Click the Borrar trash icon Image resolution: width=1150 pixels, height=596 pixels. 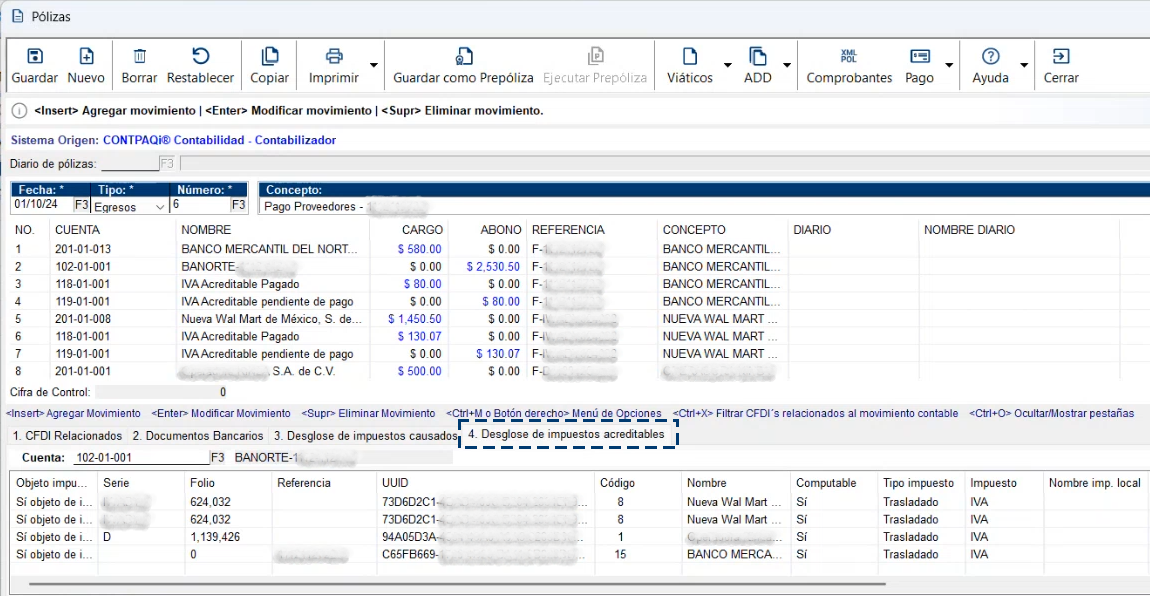point(140,57)
